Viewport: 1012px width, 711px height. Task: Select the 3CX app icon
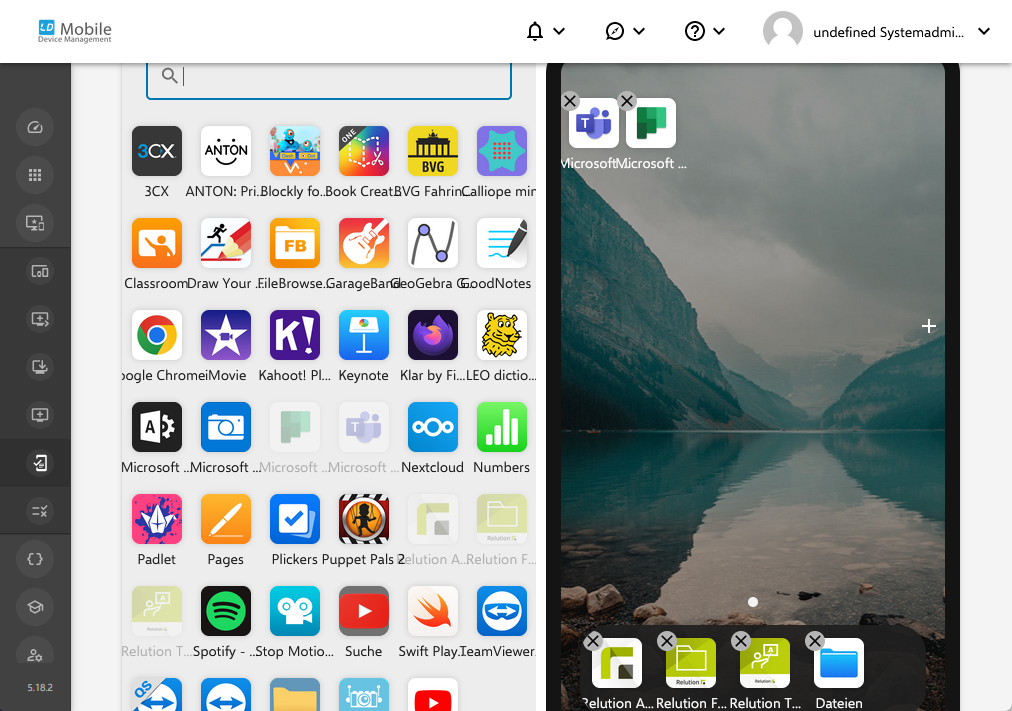(x=157, y=151)
